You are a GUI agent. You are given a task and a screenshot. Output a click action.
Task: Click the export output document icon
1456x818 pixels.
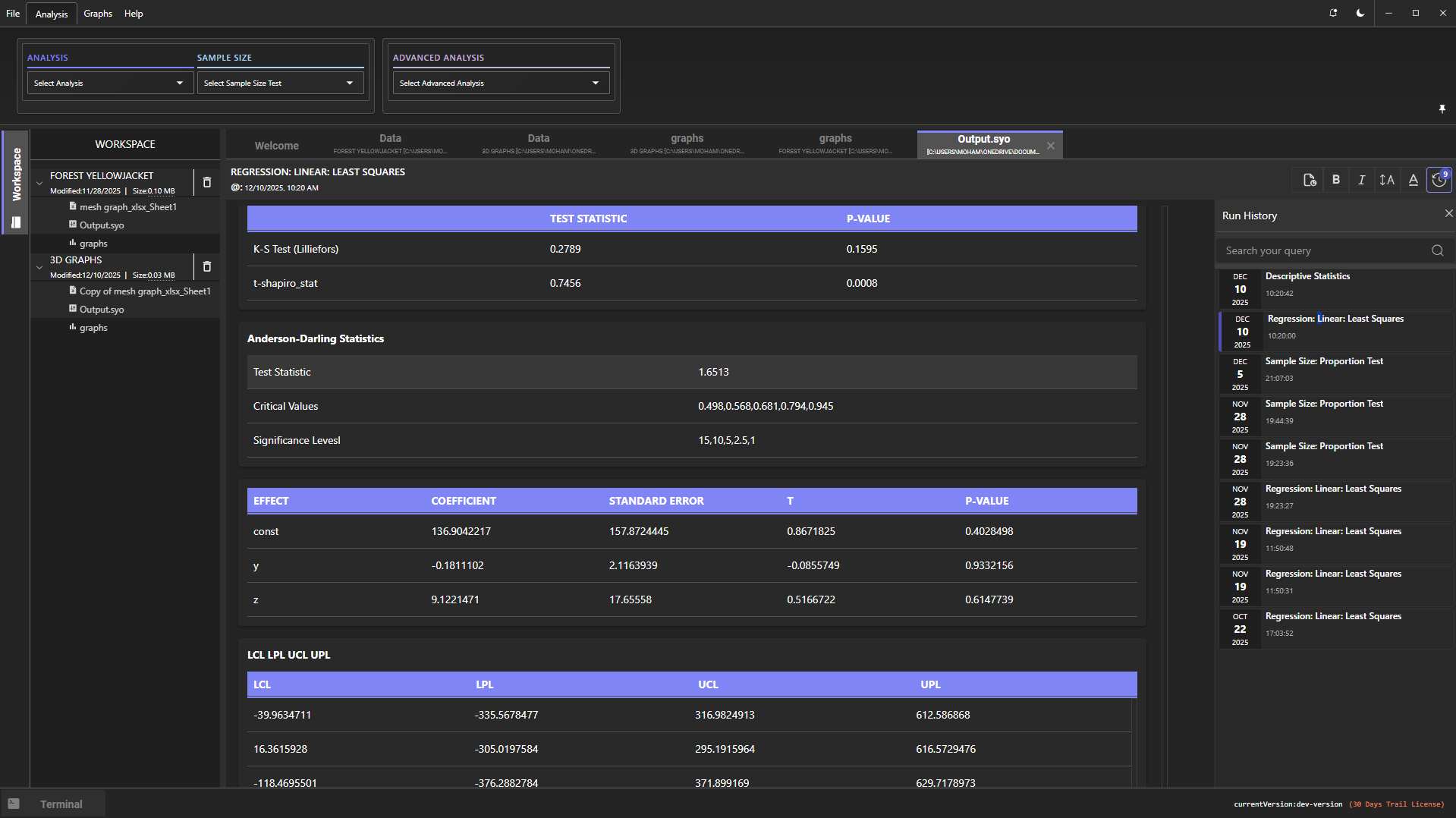(1310, 180)
